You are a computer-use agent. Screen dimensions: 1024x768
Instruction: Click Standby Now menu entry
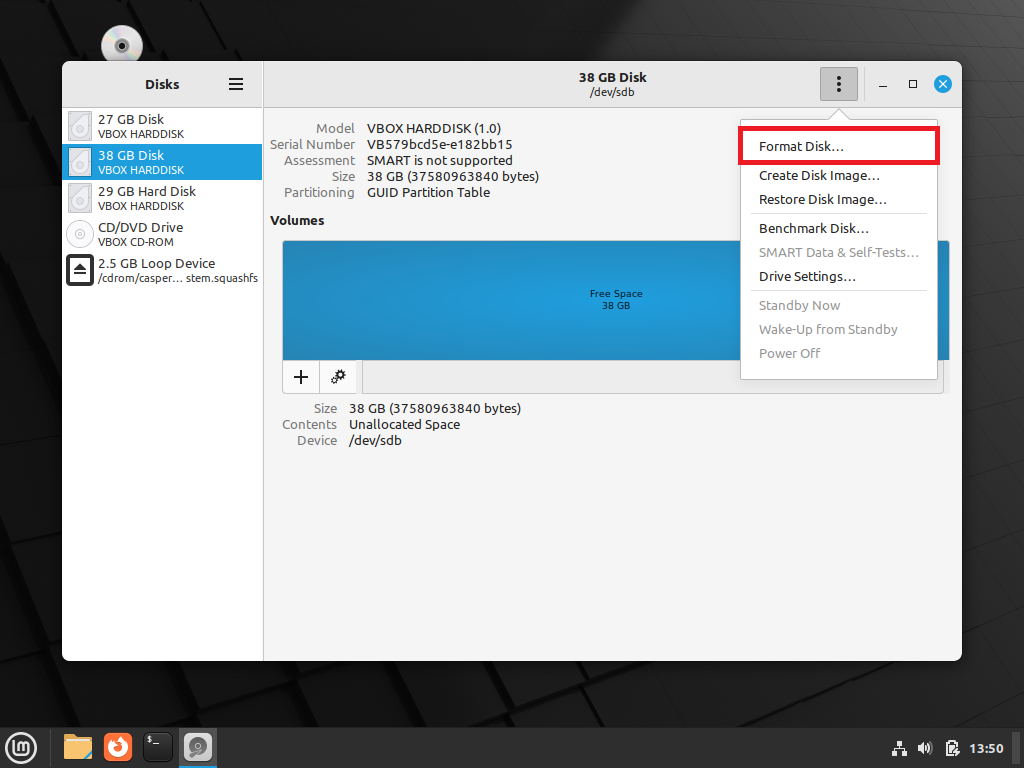[839, 306]
